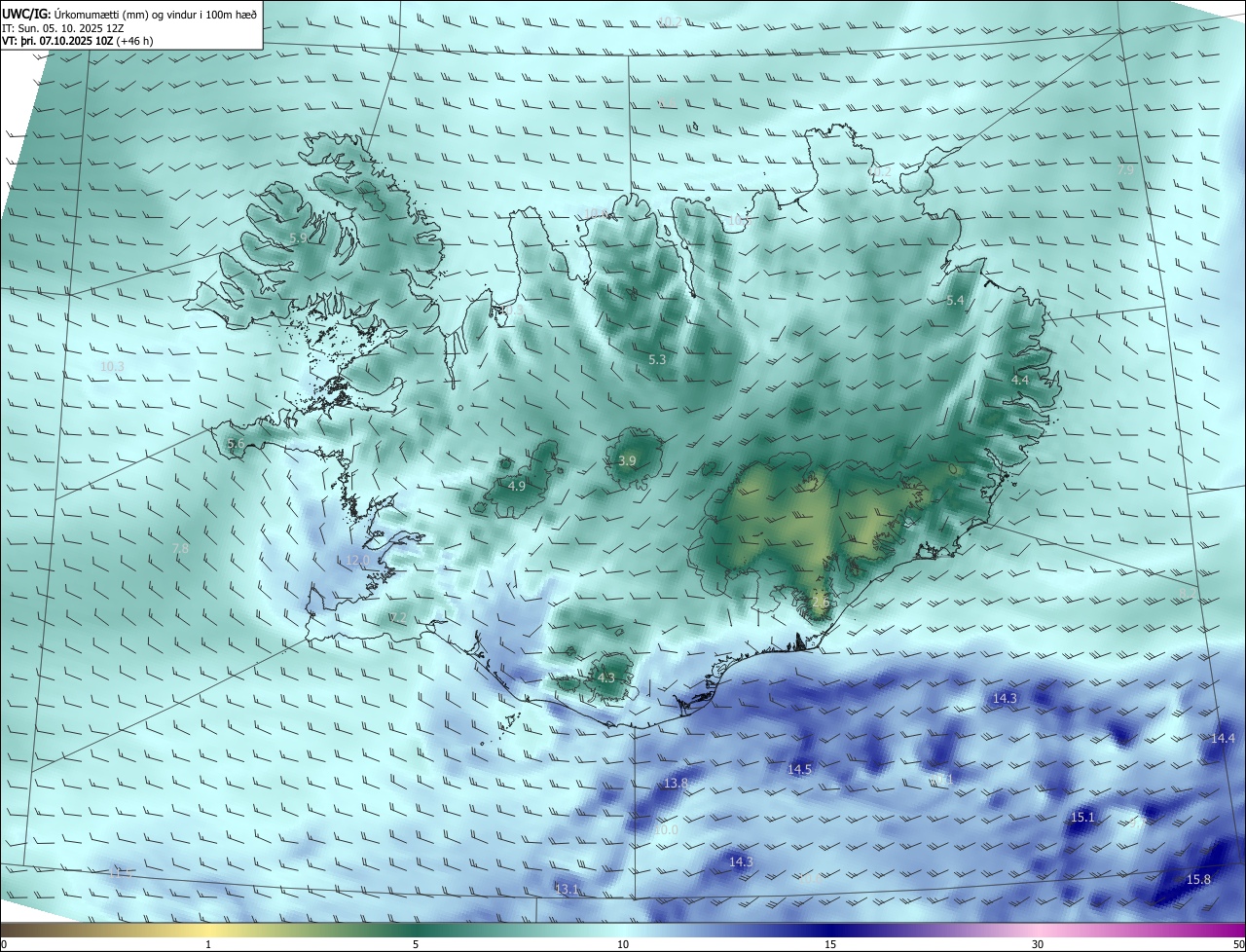1246x952 pixels.
Task: Click the 'IT: Sun. 05. 10. 2025 12Z' line
Action: (62, 28)
